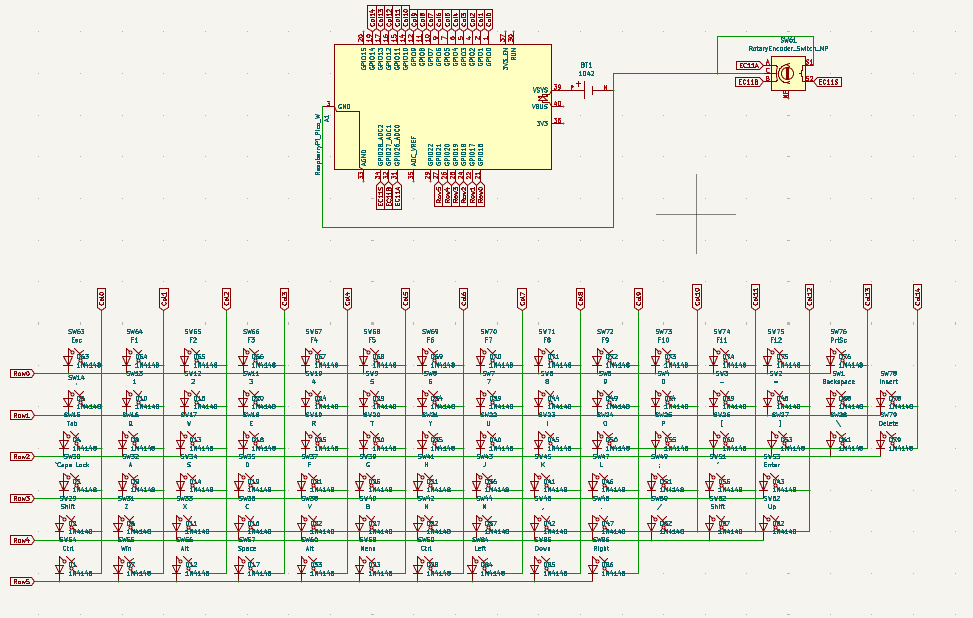Click the diode below the Esc switch
The image size is (973, 618).
(x=70, y=360)
